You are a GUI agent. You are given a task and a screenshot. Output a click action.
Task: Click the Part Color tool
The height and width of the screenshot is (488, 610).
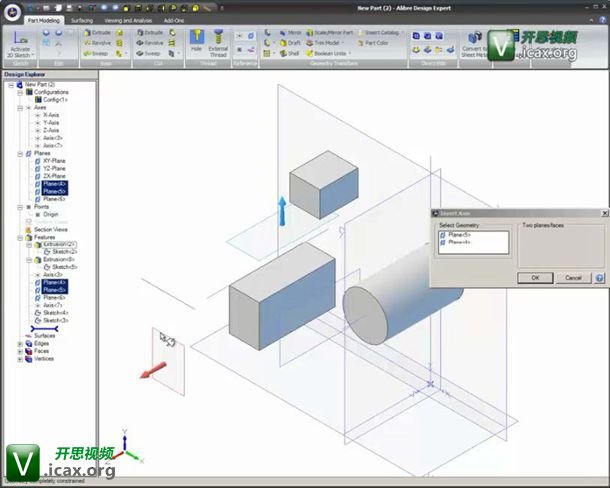click(x=376, y=43)
